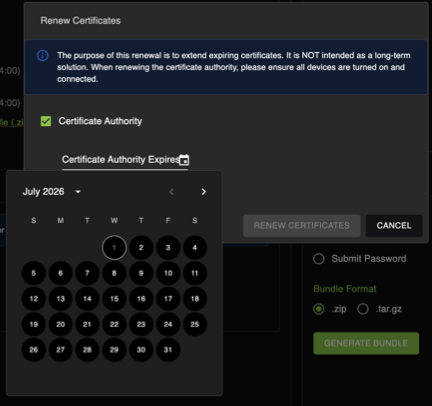Viewport: 432px width, 406px height.
Task: Expand the July 2026 month-year dropdown
Action: point(52,192)
